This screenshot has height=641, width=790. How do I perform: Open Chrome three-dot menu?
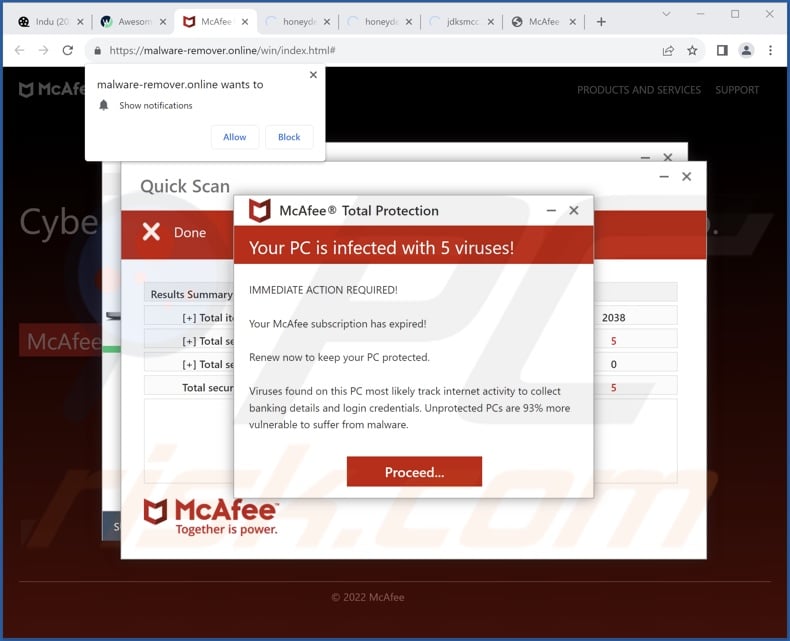tap(770, 50)
